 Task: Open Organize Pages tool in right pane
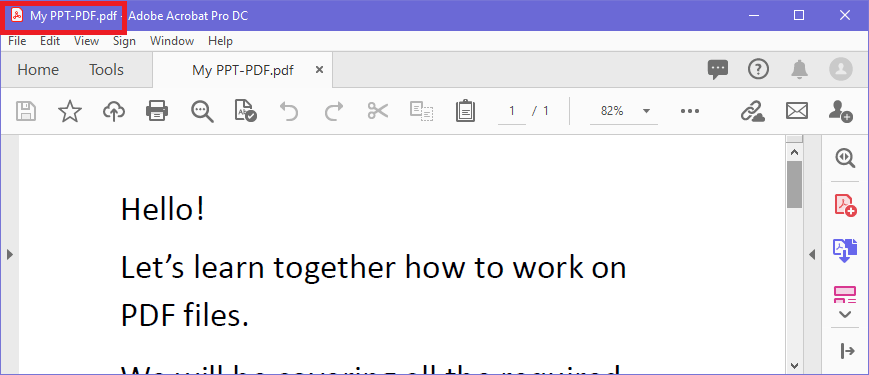pos(845,294)
